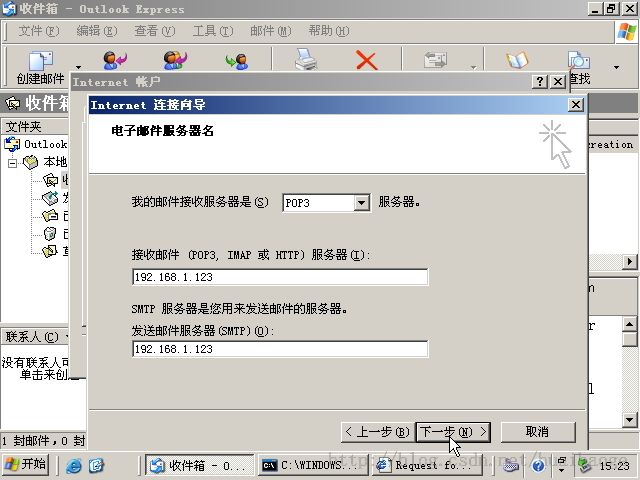Select the Outbox folder icon in tree
This screenshot has width=640, height=480.
tap(50, 198)
